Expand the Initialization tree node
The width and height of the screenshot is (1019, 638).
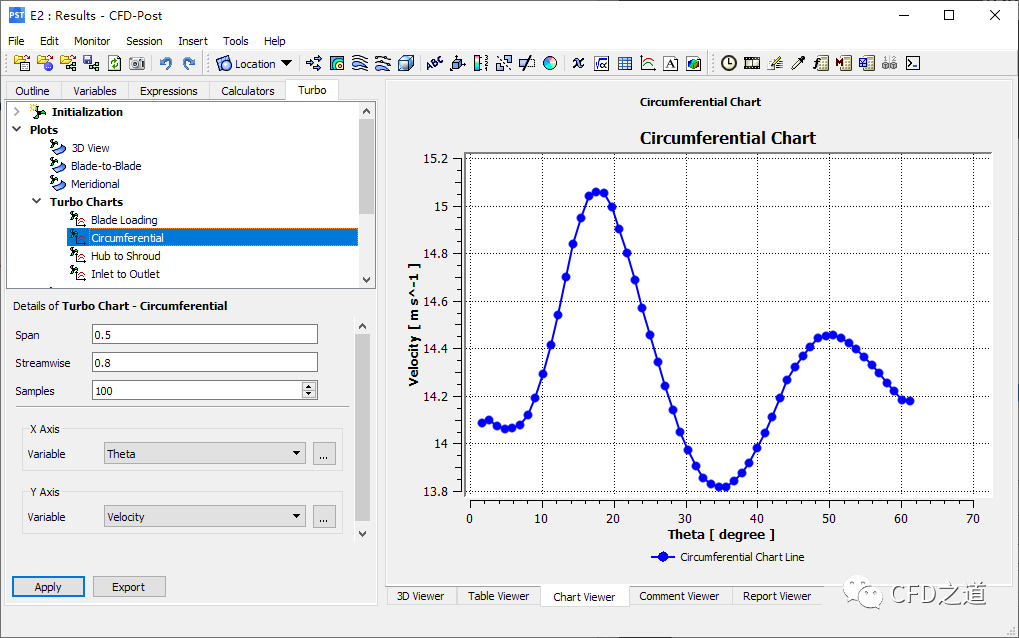[17, 112]
